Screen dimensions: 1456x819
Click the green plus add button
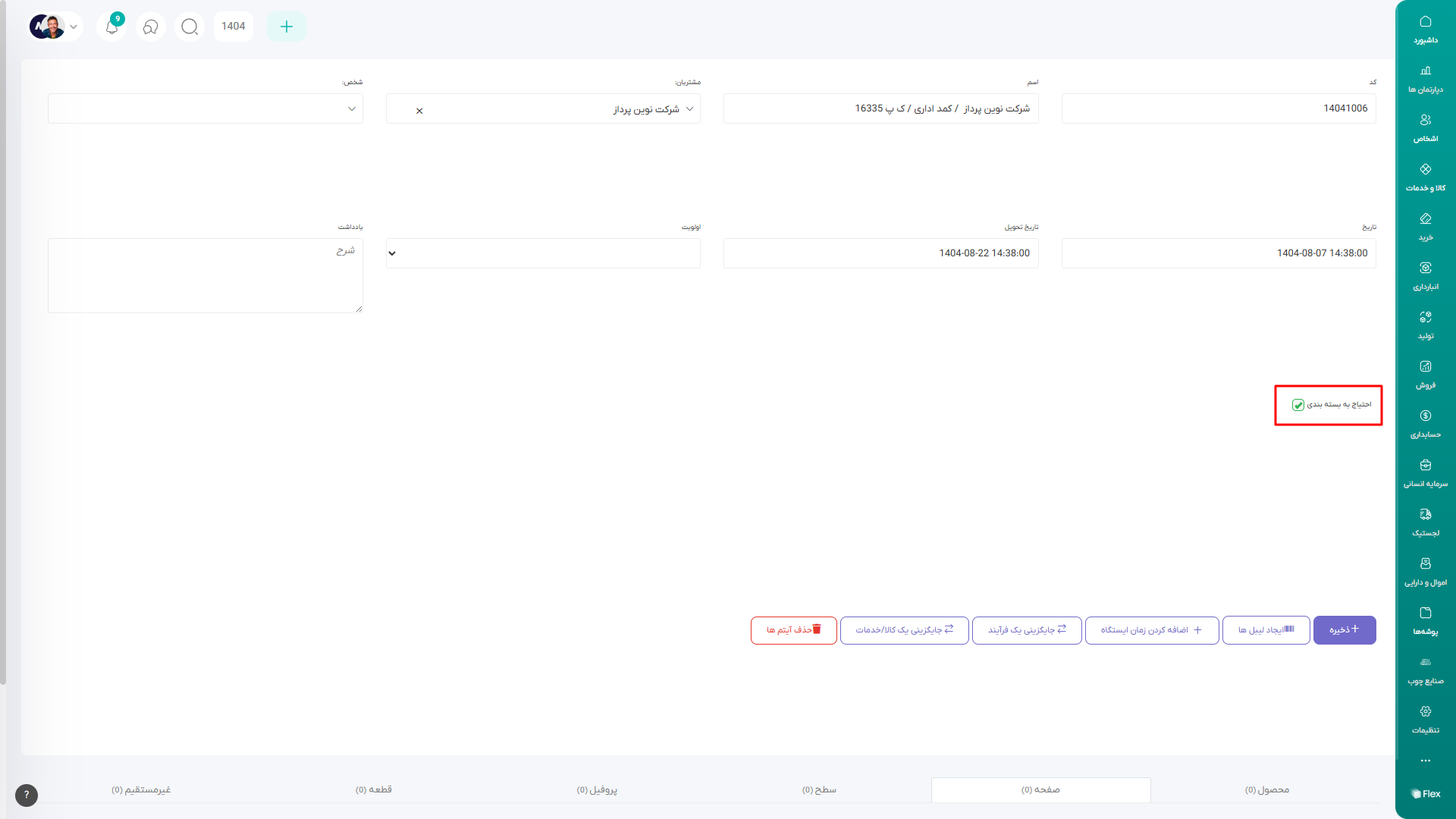[286, 27]
